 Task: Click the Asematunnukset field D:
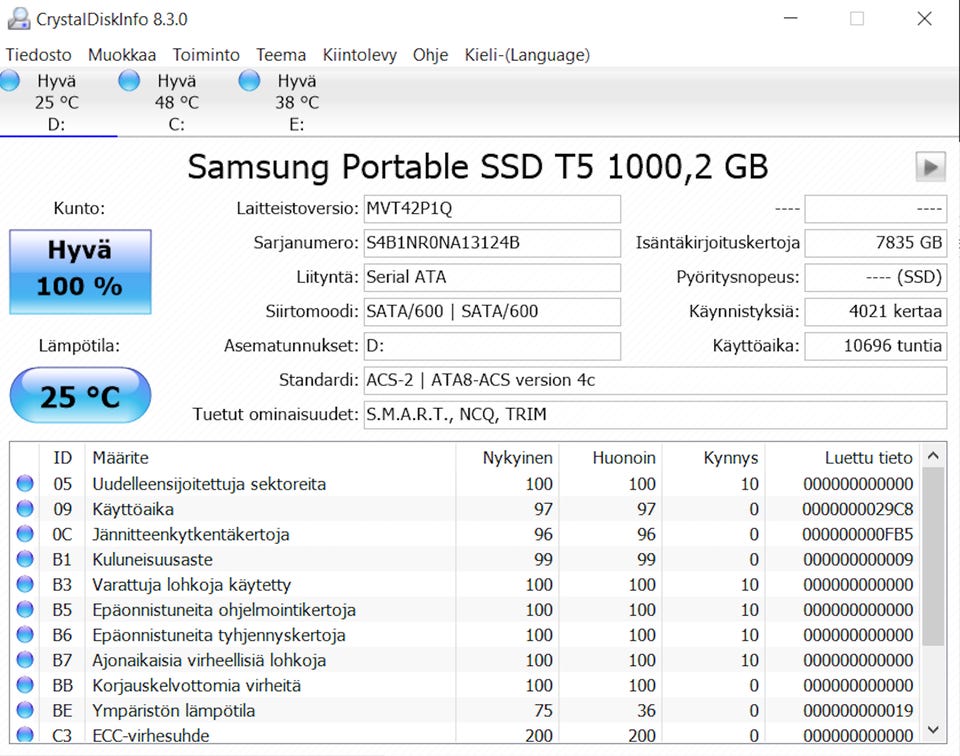click(x=492, y=346)
